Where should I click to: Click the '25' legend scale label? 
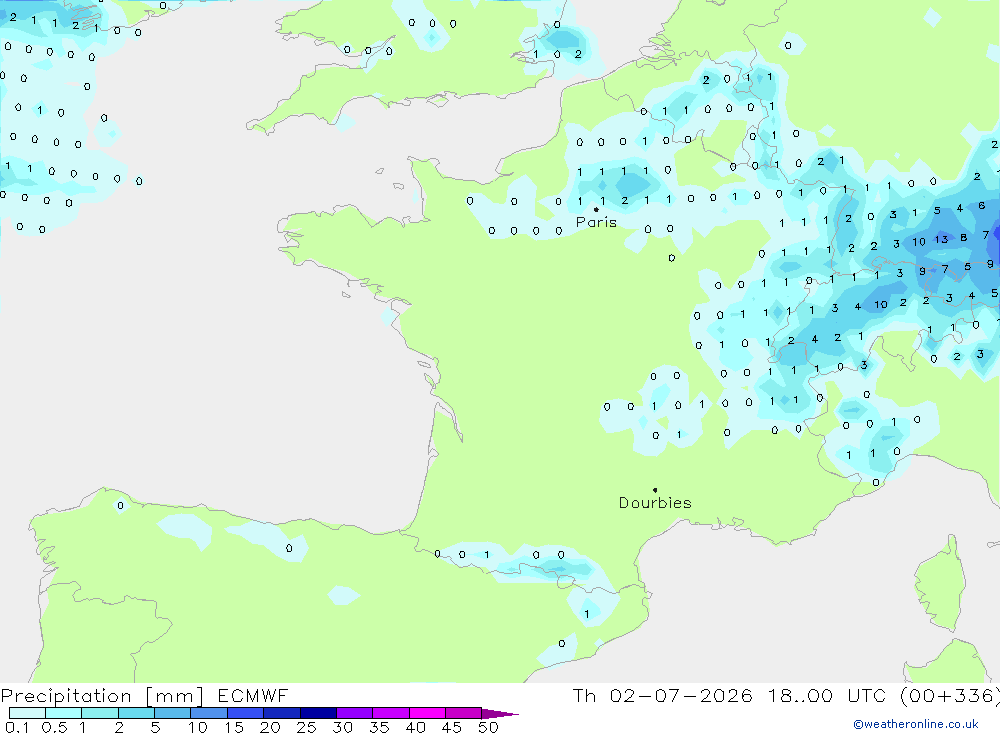tap(307, 727)
